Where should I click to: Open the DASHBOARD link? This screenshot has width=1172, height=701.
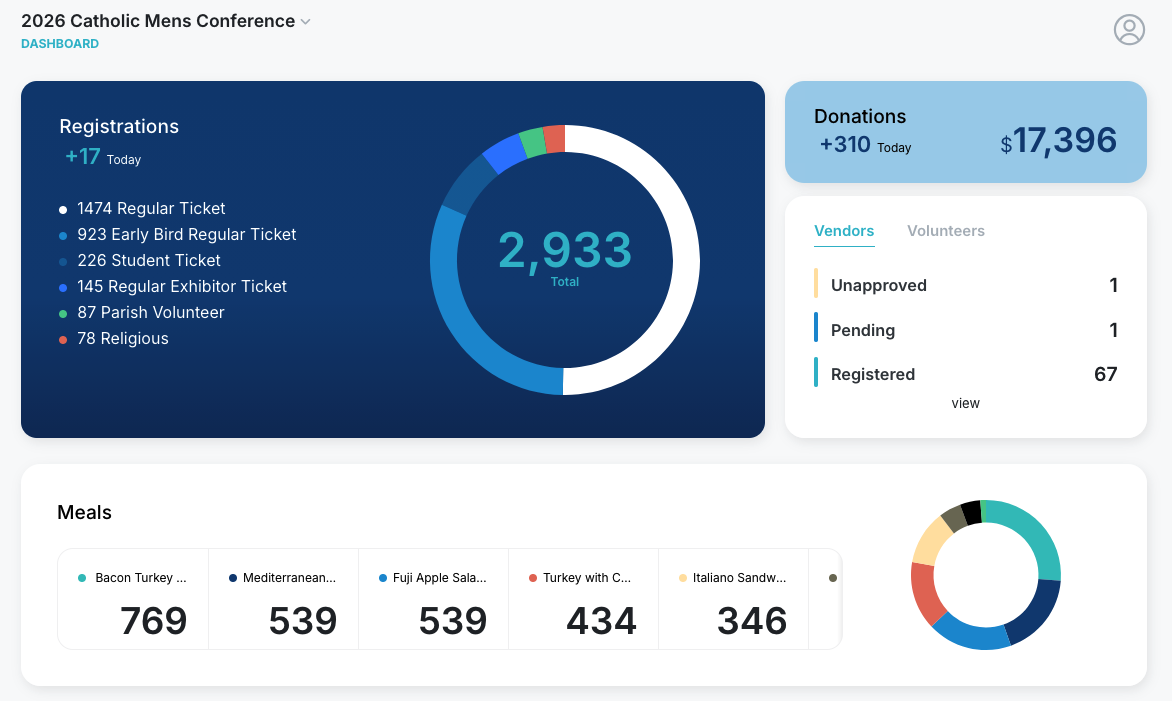tap(59, 43)
